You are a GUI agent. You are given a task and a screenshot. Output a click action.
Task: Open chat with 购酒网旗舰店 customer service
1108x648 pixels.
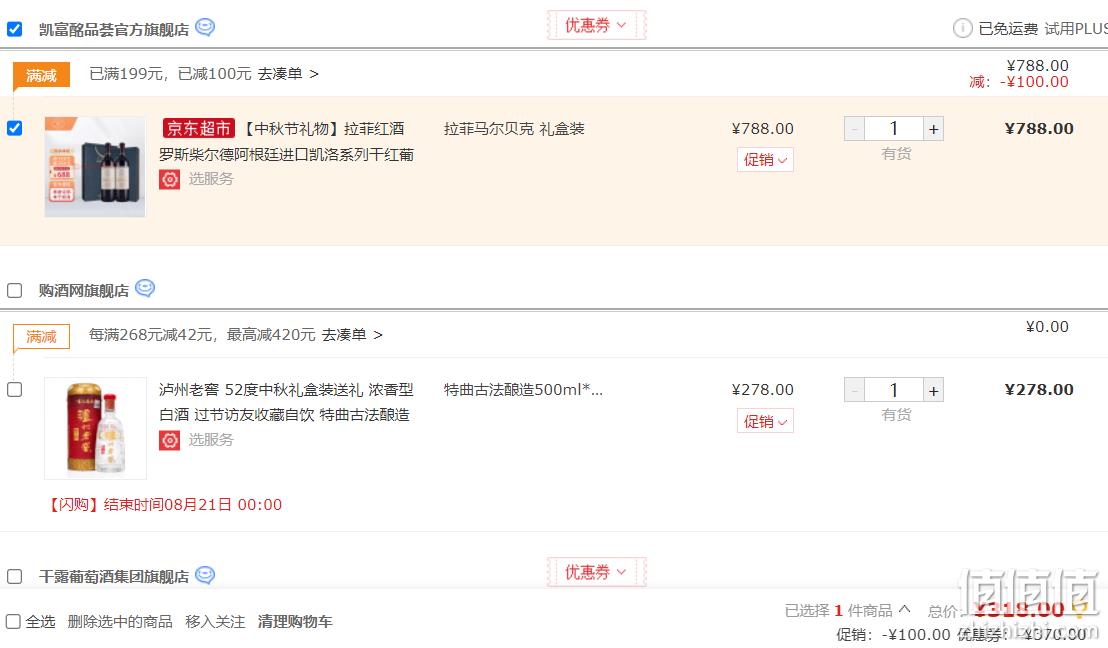(145, 288)
